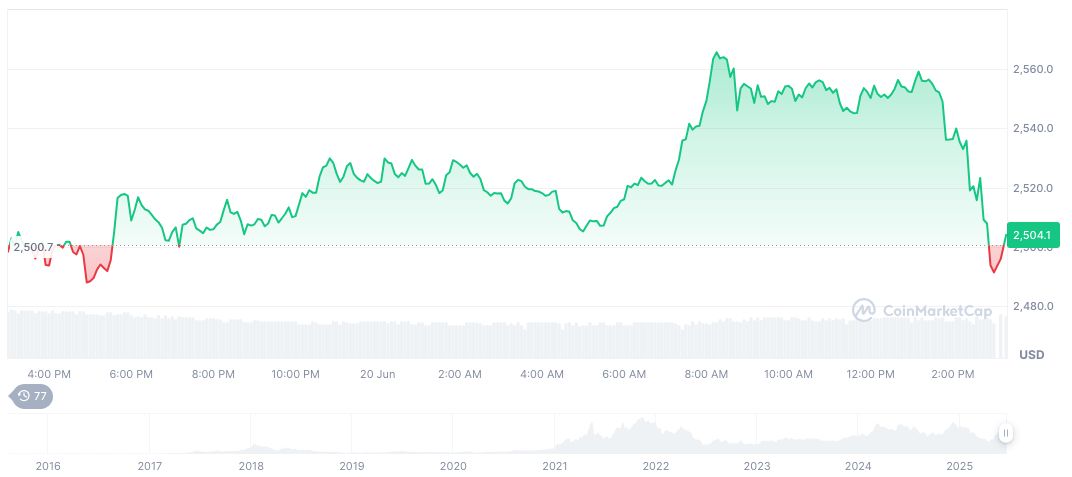Click the red dip area near 5:00 PM
1072x477 pixels.
[x=97, y=263]
